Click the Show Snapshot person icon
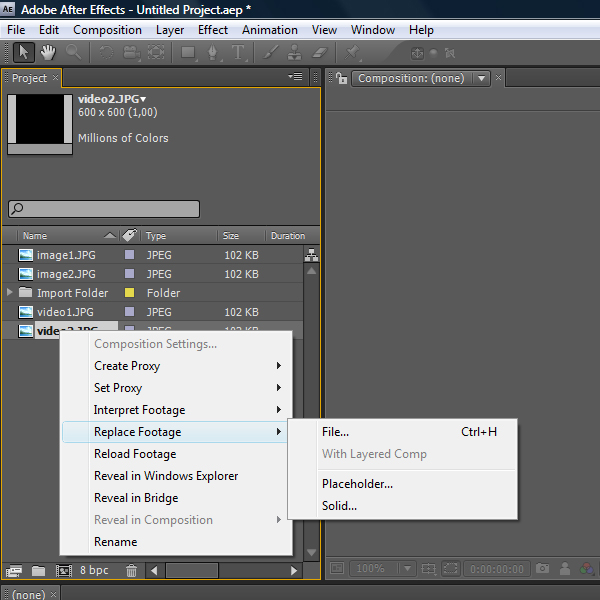 coord(565,569)
